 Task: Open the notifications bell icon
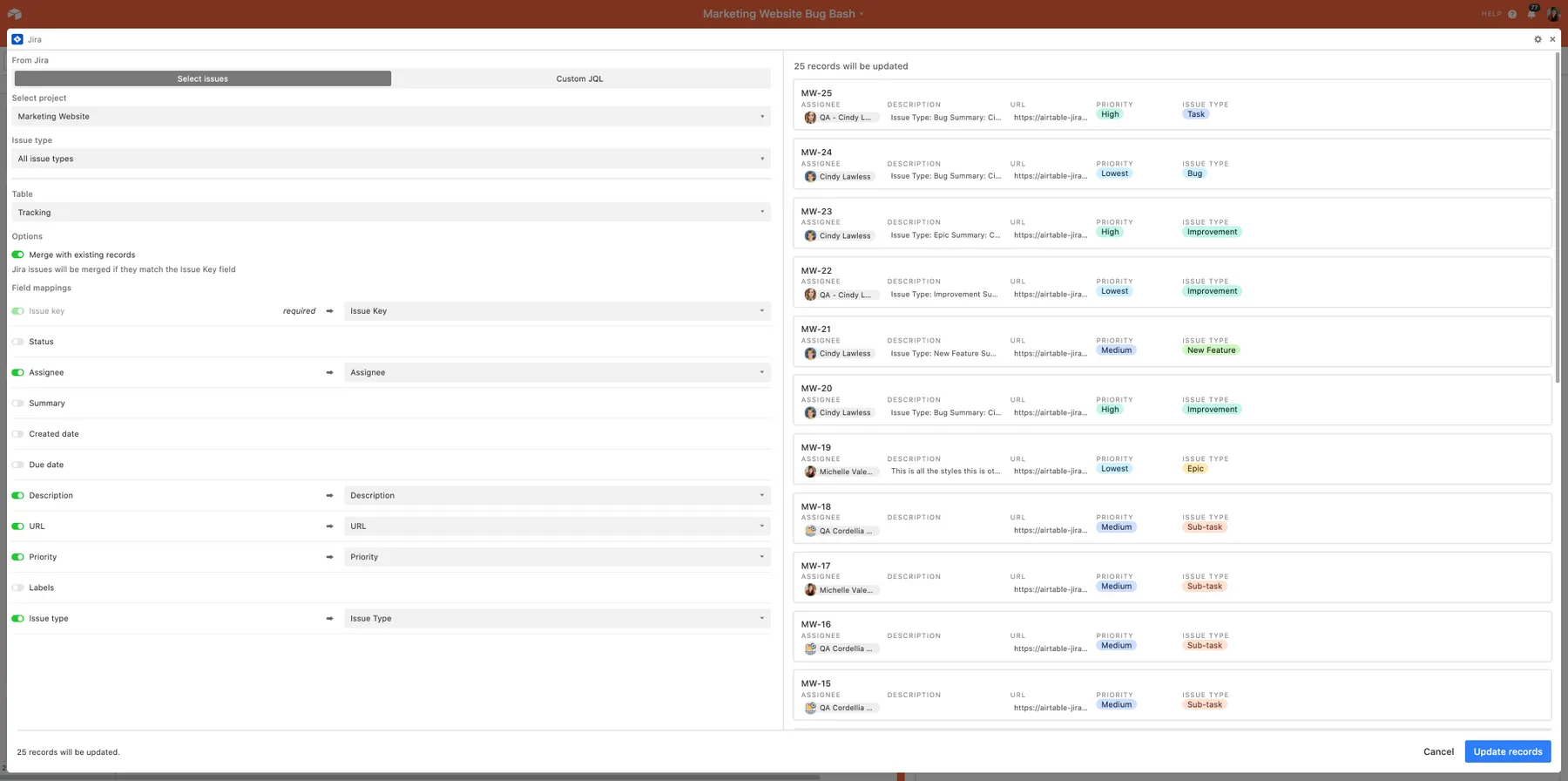tap(1531, 14)
